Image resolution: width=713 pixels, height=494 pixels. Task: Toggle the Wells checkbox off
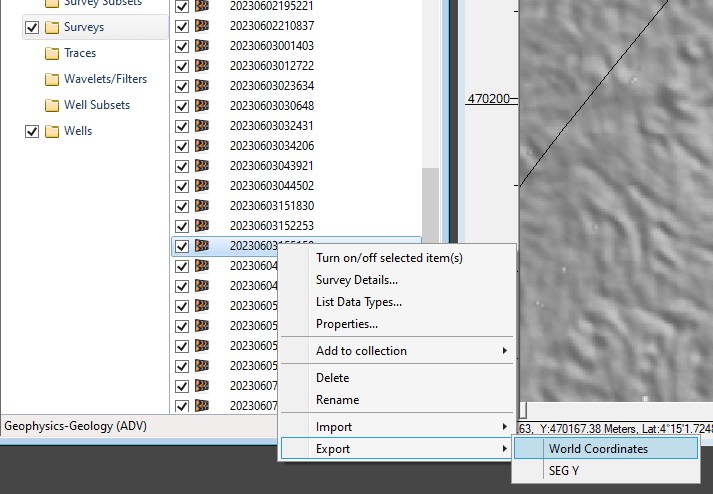31,131
